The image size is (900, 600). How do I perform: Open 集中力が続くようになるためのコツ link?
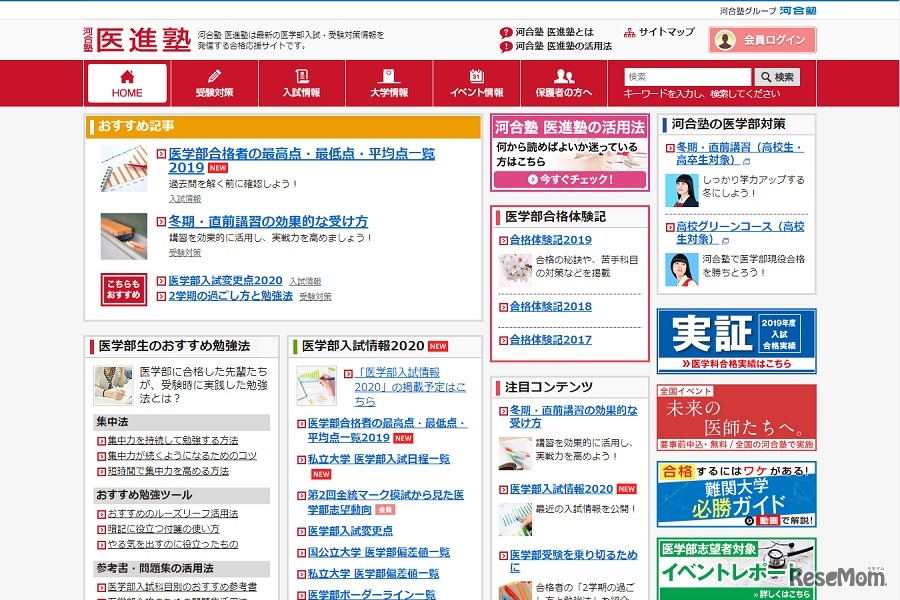(182, 456)
